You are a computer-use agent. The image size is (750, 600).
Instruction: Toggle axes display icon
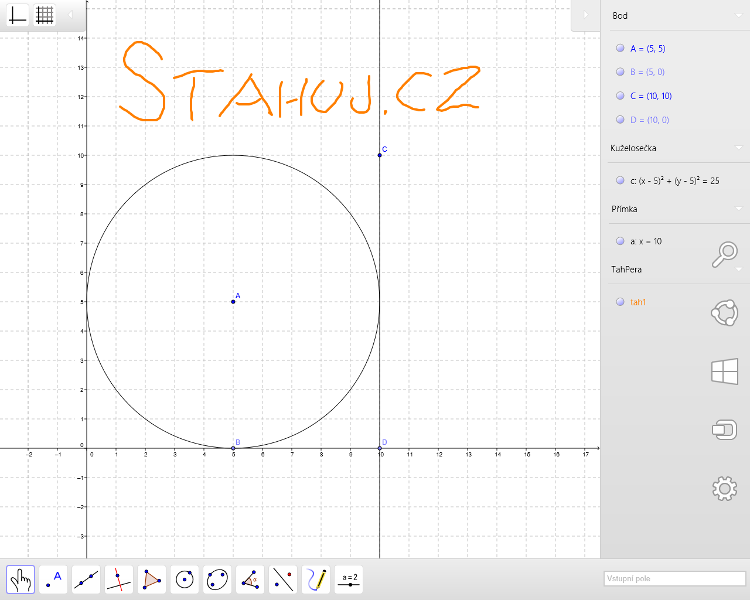coord(18,15)
